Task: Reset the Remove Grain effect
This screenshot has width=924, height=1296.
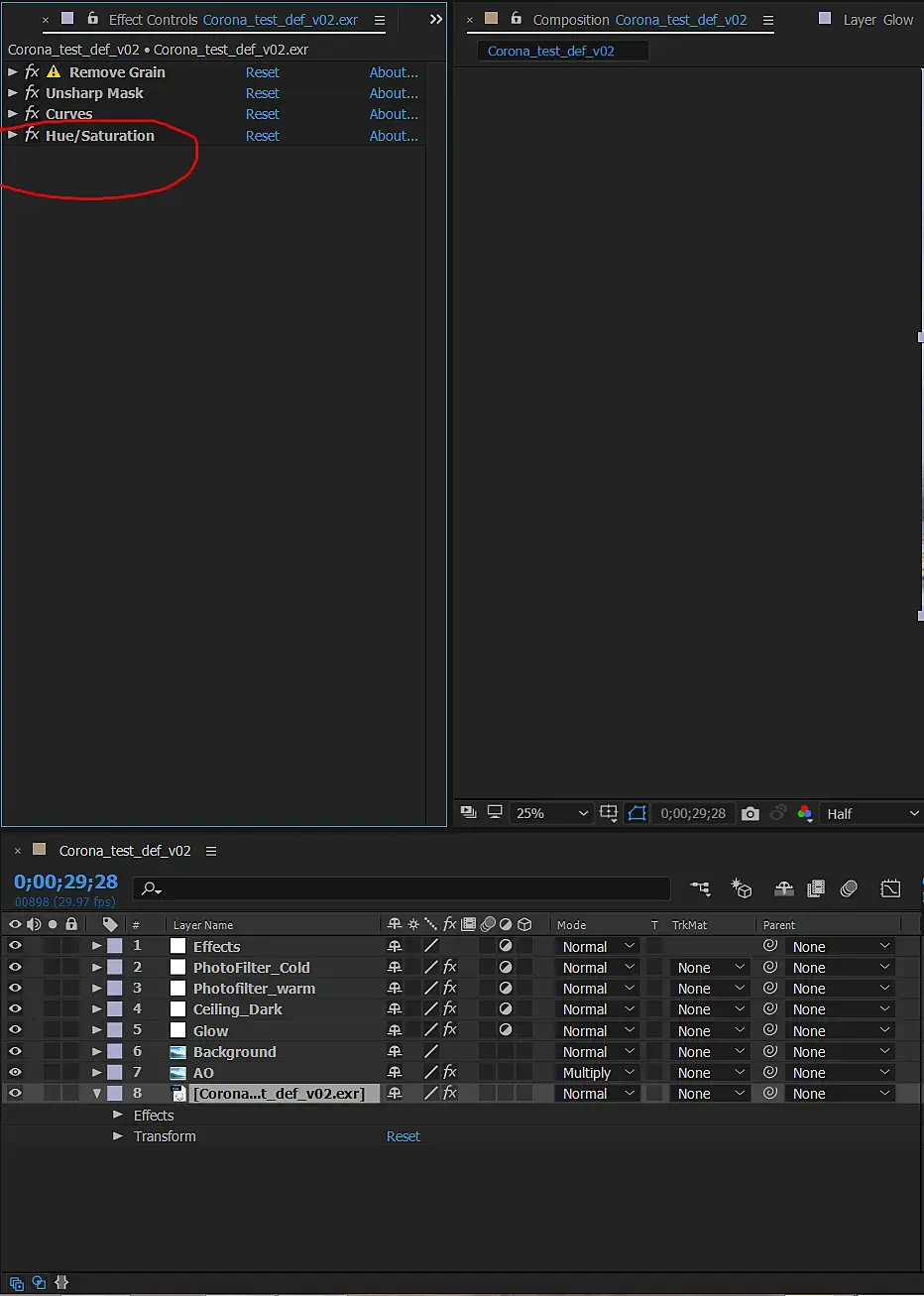Action: (x=263, y=72)
